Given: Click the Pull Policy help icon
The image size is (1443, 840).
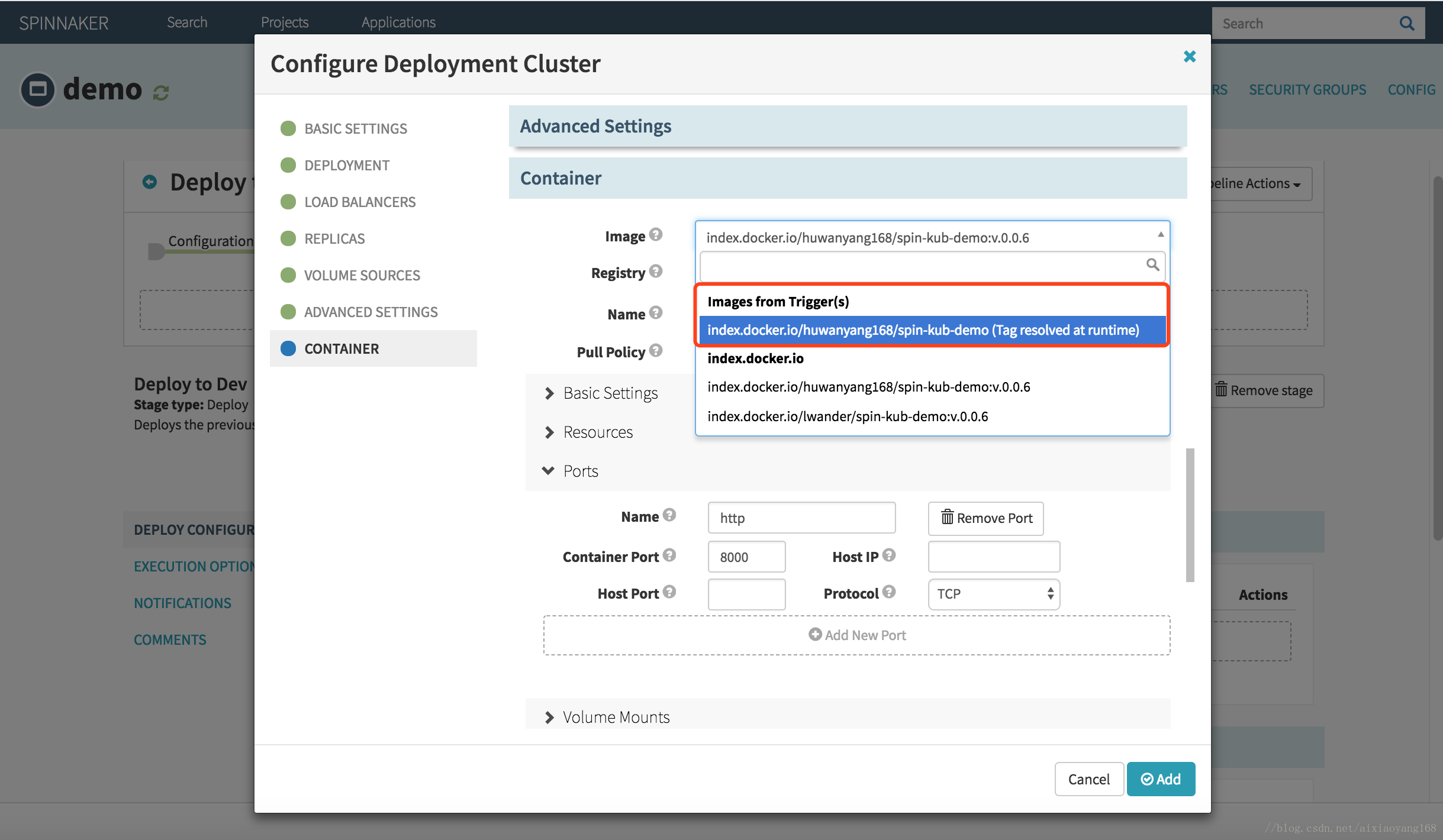Looking at the screenshot, I should coord(655,351).
